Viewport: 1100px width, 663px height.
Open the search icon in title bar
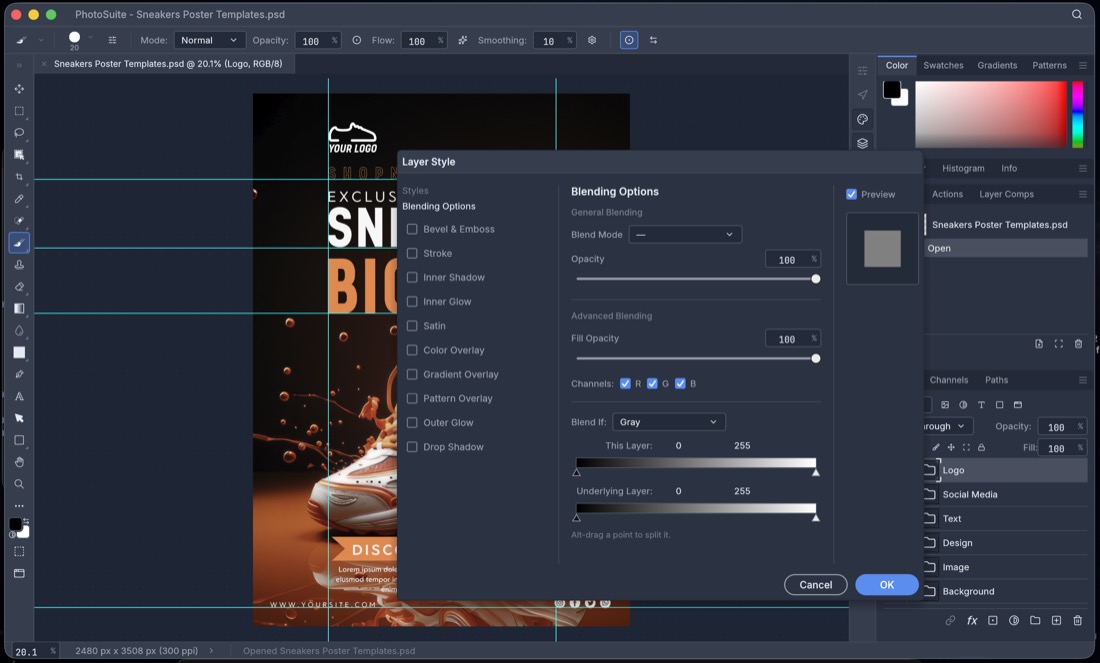point(1077,14)
